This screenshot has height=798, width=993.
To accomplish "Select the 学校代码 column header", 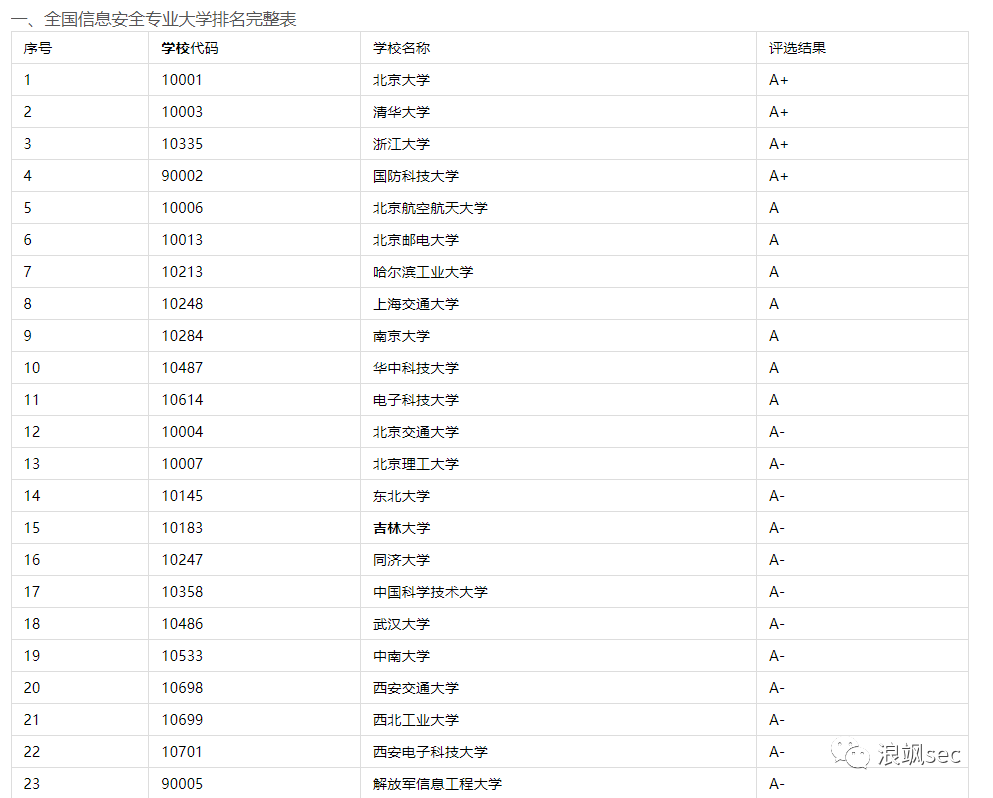I will [189, 48].
